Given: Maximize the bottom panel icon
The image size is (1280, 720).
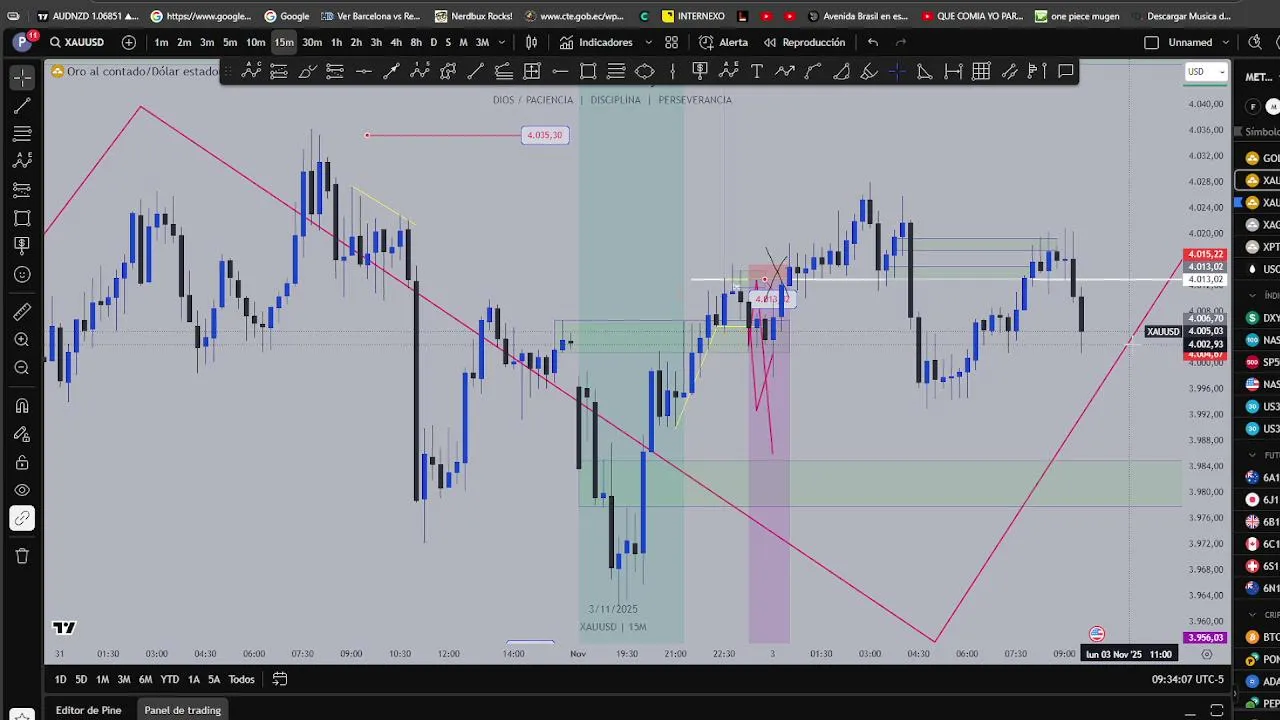Looking at the screenshot, I should coord(1217,710).
